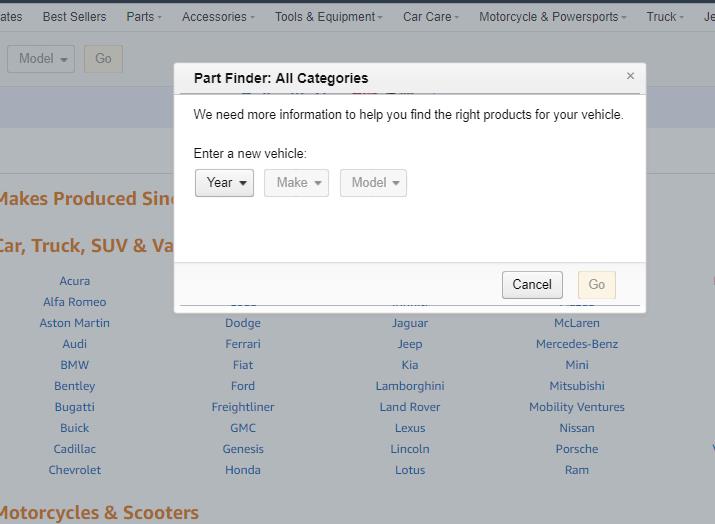
Task: Expand the Tools & Equipment menu
Action: (328, 17)
